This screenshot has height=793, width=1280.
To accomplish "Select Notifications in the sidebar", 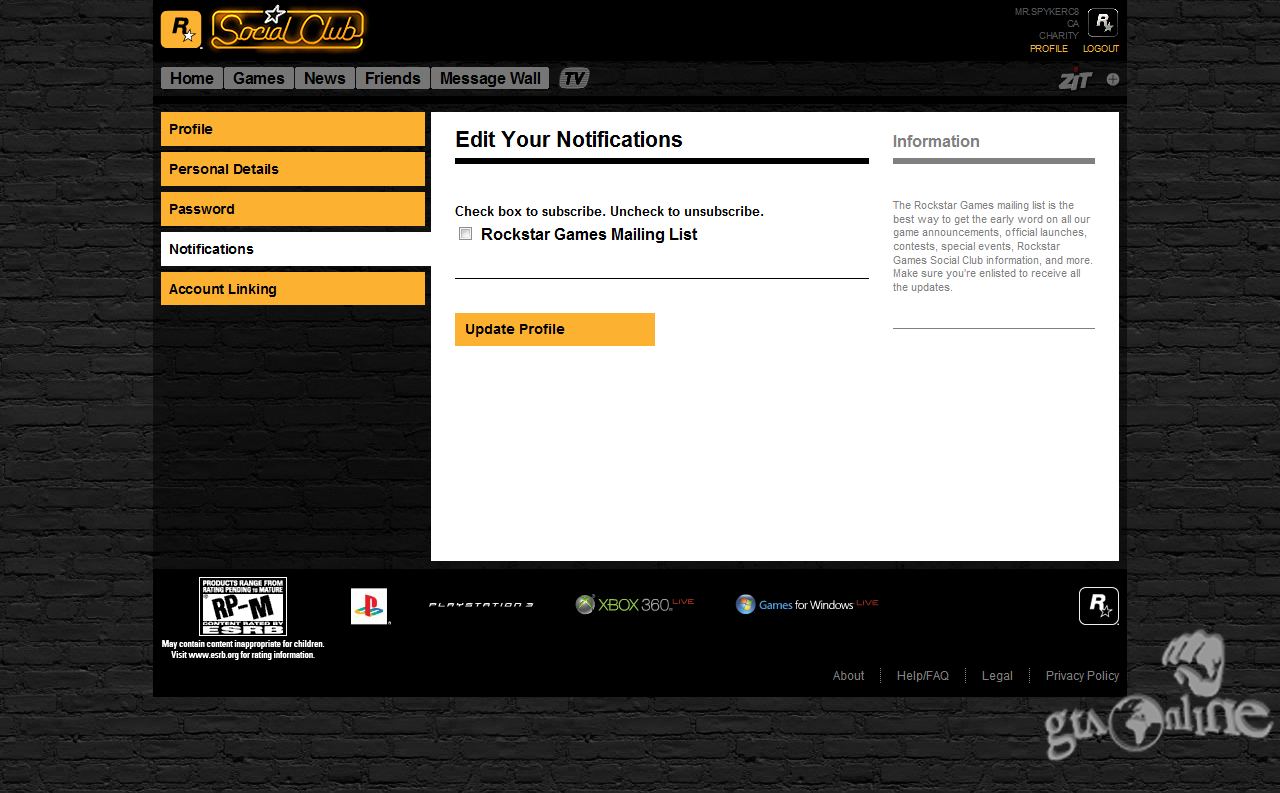I will 296,249.
